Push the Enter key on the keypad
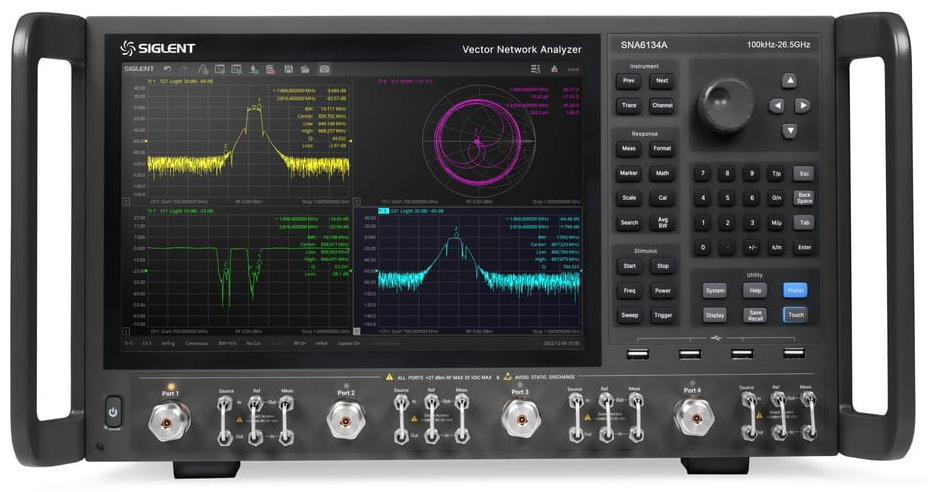This screenshot has height=492, width=928. [x=804, y=247]
